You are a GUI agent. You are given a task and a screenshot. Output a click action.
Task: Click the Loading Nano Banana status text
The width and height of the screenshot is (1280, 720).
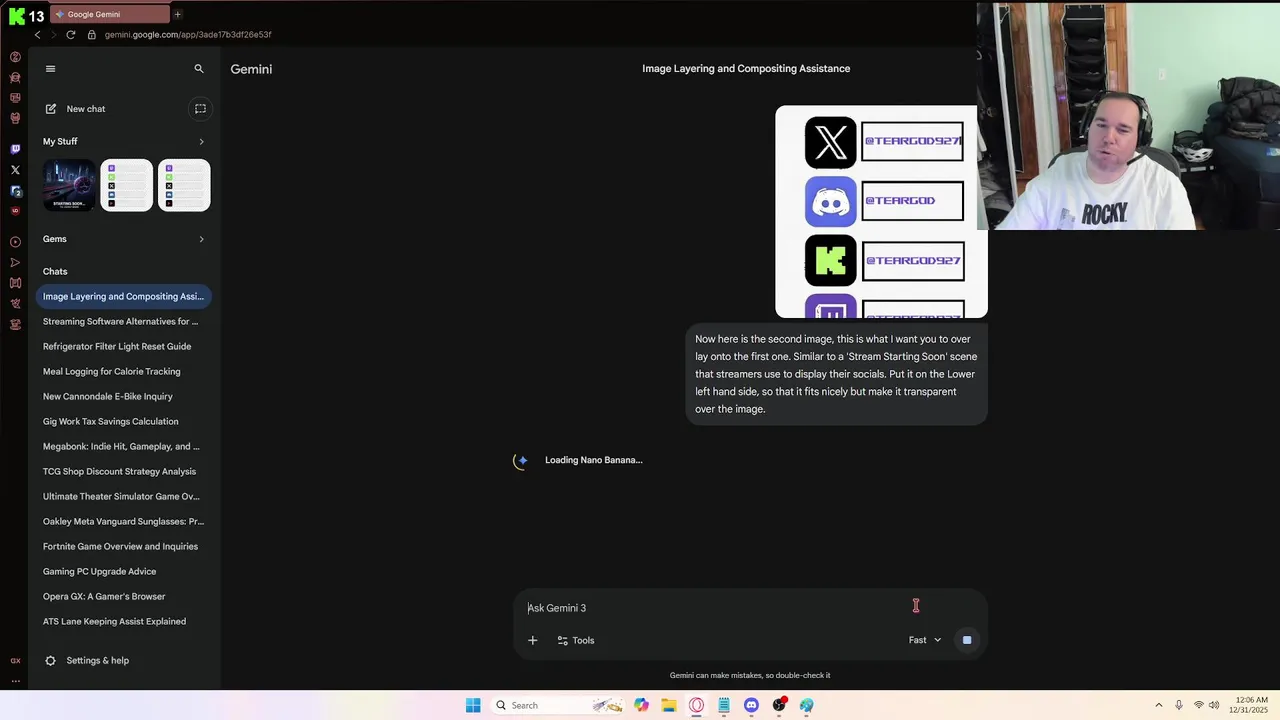(594, 460)
